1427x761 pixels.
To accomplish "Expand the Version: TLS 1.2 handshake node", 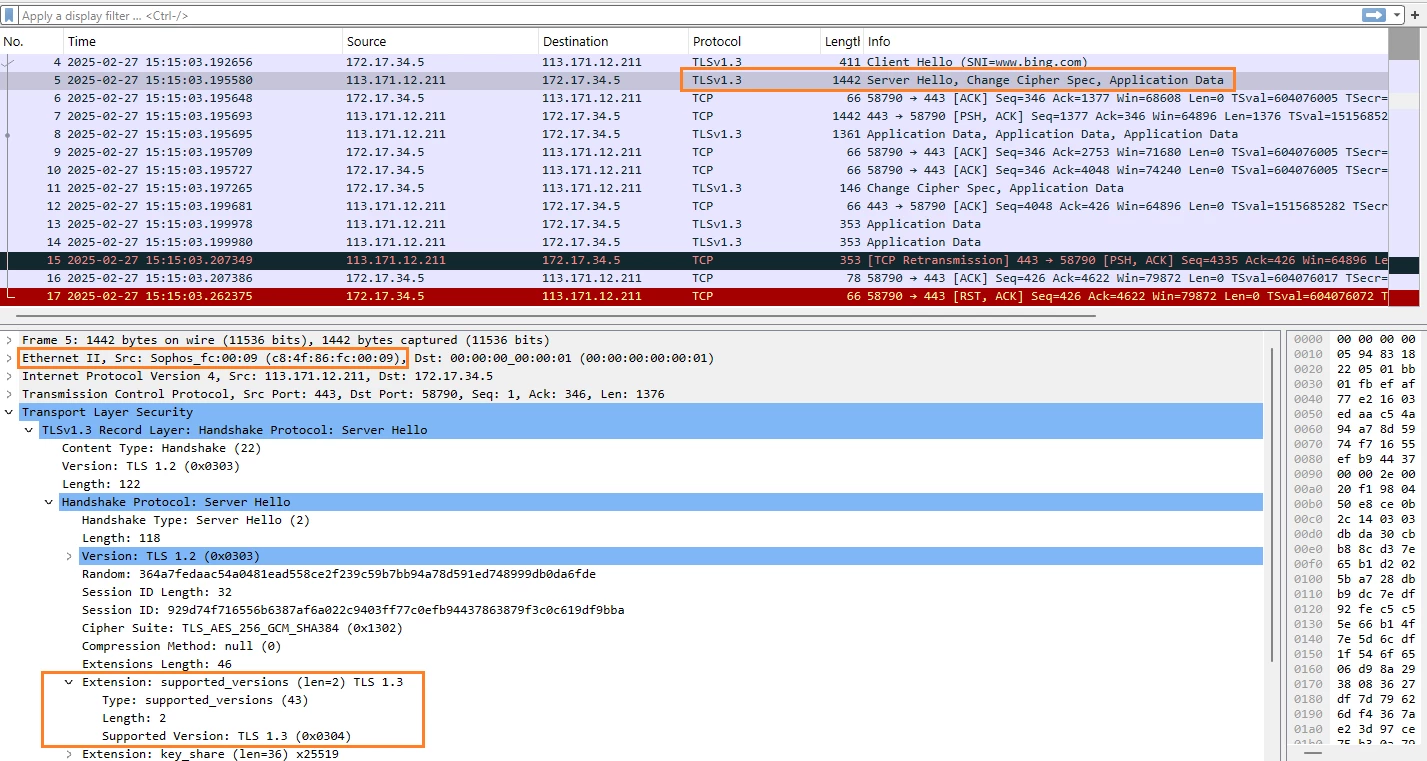I will tap(69, 556).
